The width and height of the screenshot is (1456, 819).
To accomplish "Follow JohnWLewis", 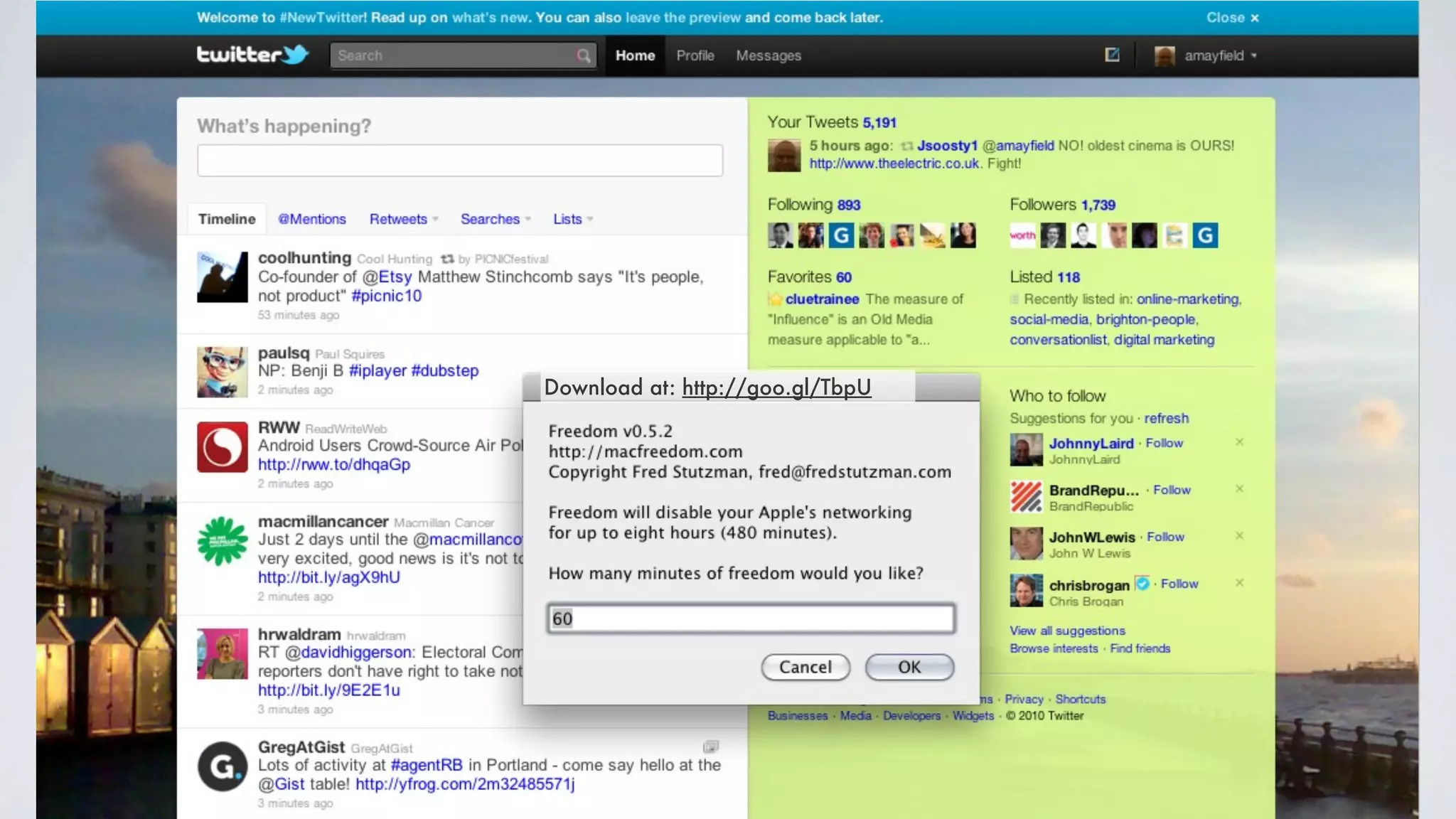I will [x=1165, y=537].
